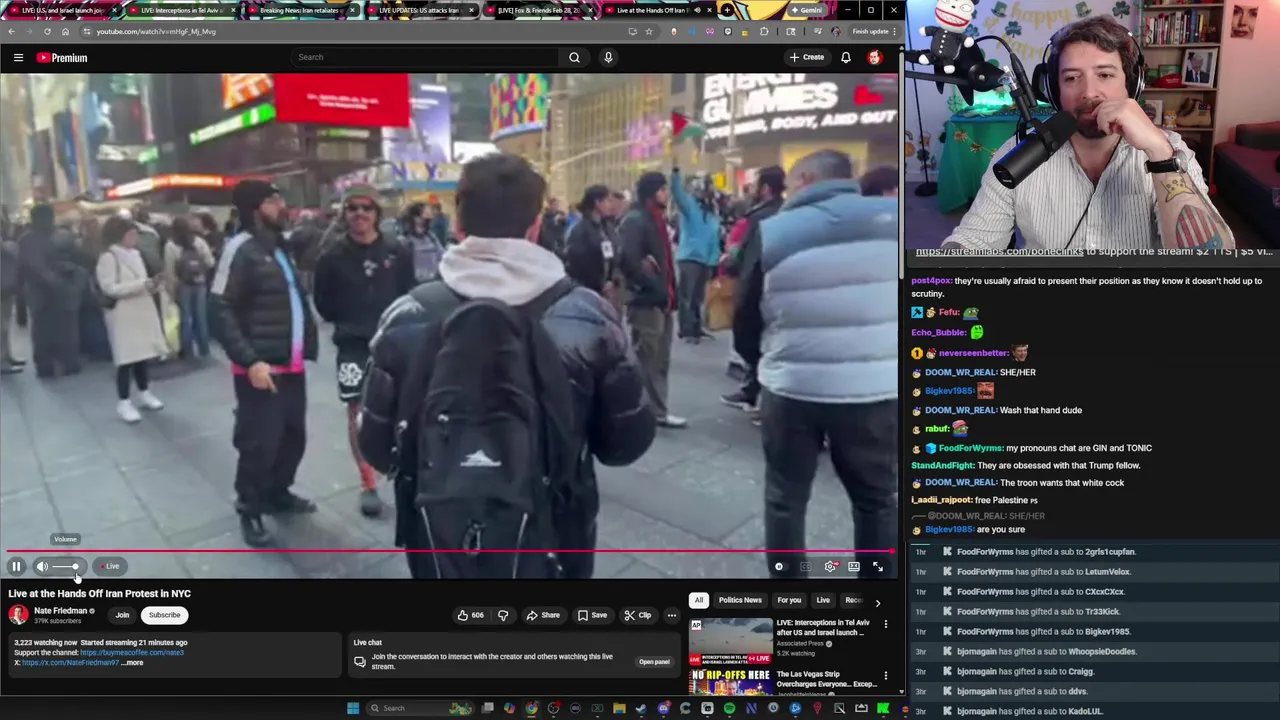Open a new browser tab

[x=727, y=10]
